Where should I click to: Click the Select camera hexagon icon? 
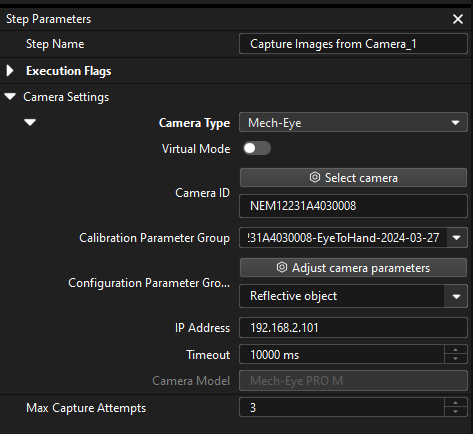pyautogui.click(x=315, y=177)
